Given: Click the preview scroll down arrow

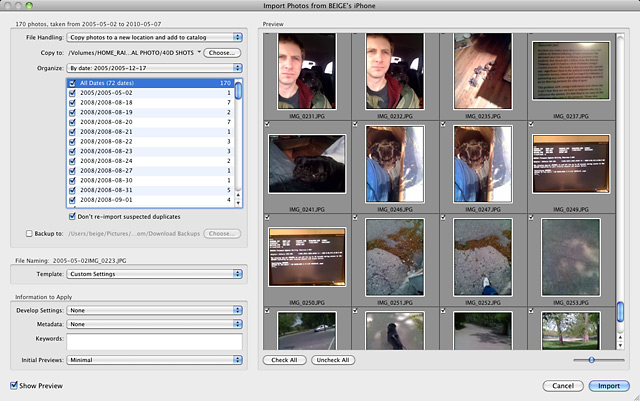Looking at the screenshot, I should 620,345.
